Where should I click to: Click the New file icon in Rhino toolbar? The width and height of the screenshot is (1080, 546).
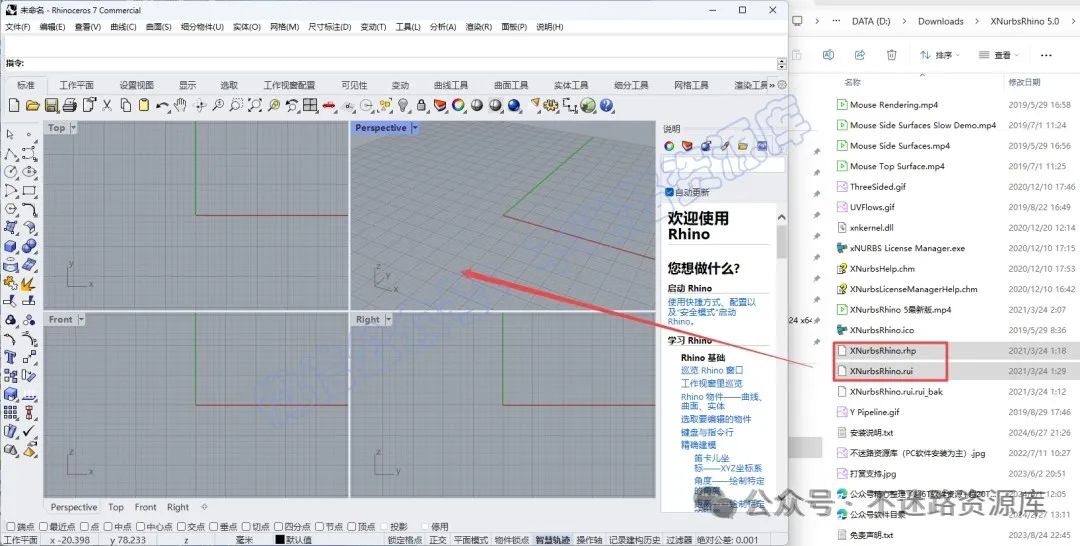14,105
